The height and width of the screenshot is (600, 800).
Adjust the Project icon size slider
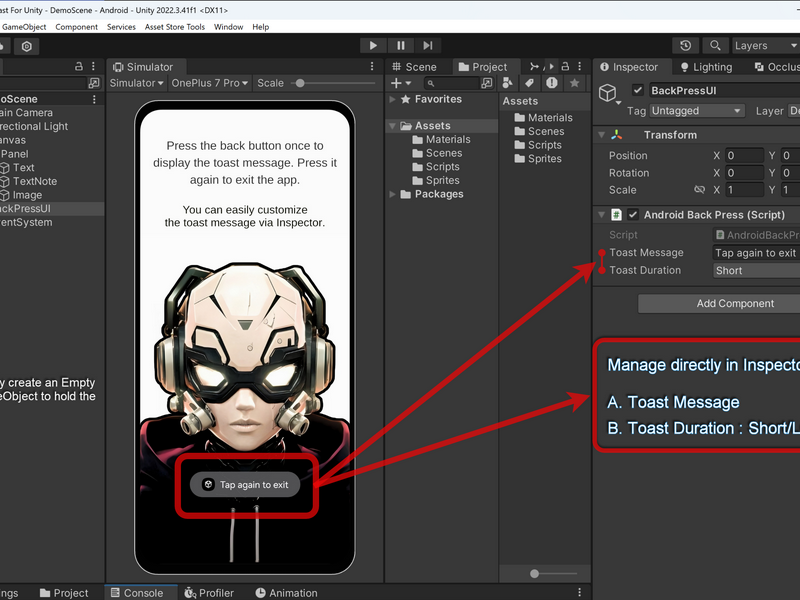coord(534,573)
